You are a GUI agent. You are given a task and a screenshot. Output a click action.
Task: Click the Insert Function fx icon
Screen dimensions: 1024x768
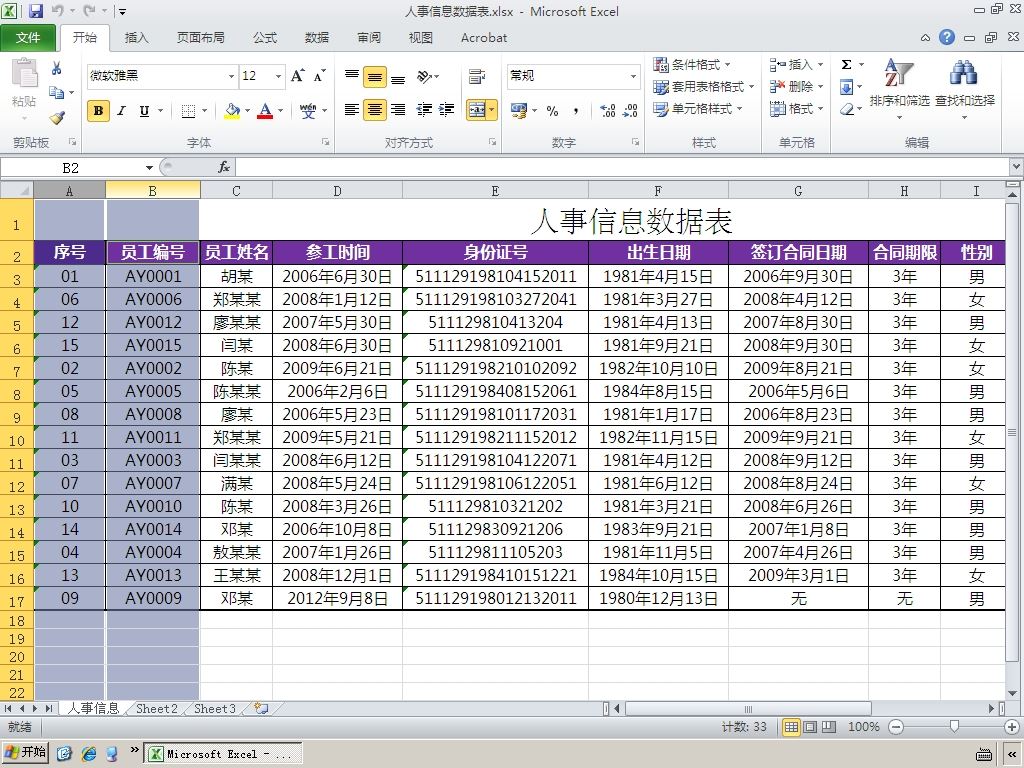[224, 167]
